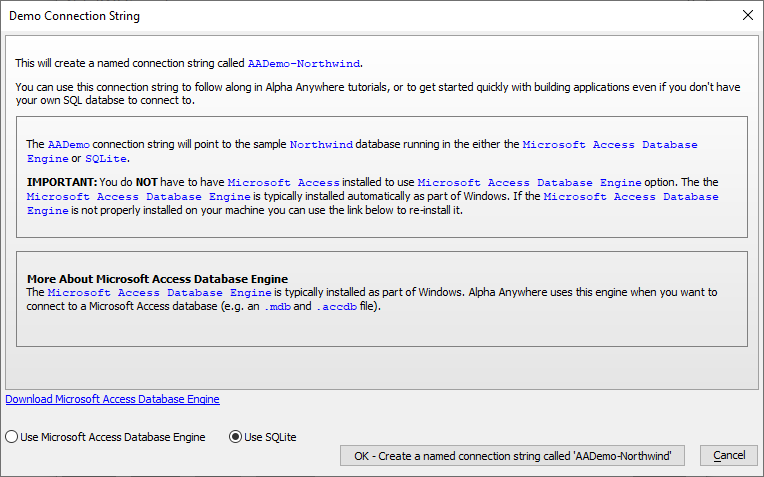Click the blue SQLite word in the description
Screen dimensions: 764x477
tap(106, 159)
